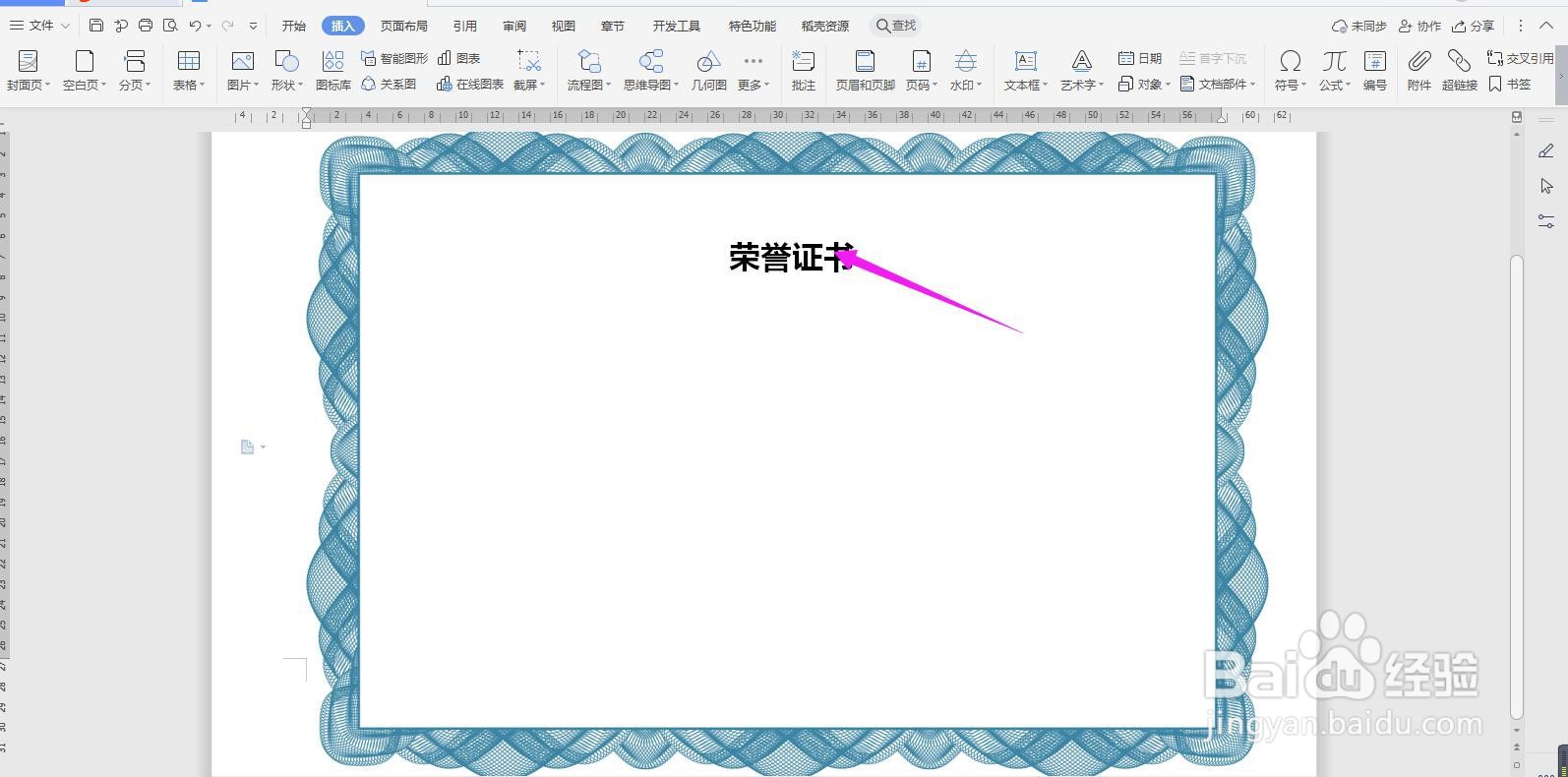The image size is (1568, 777).
Task: Insert an attachment
Action: pyautogui.click(x=1418, y=71)
